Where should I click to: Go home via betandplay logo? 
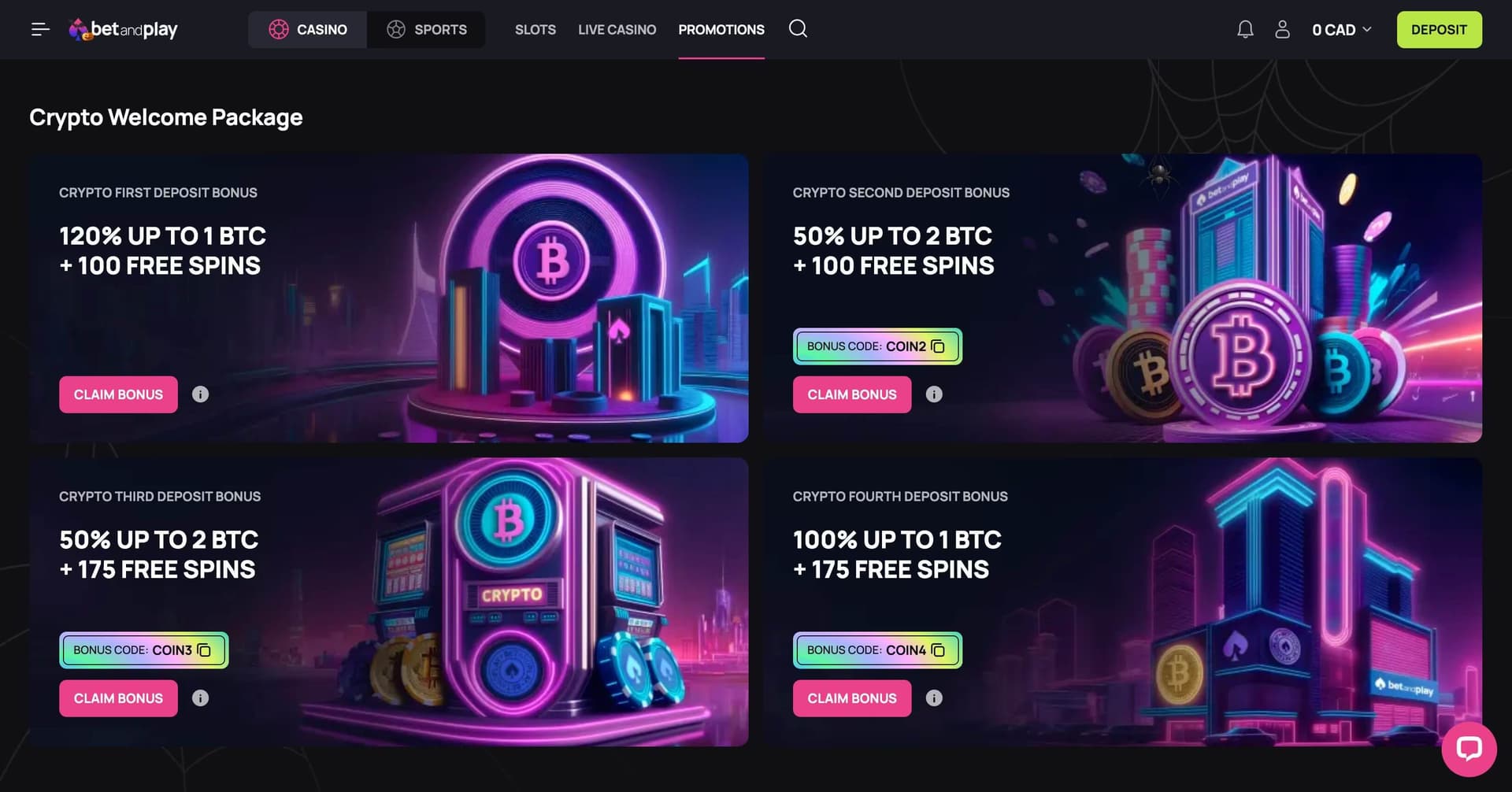click(x=124, y=30)
